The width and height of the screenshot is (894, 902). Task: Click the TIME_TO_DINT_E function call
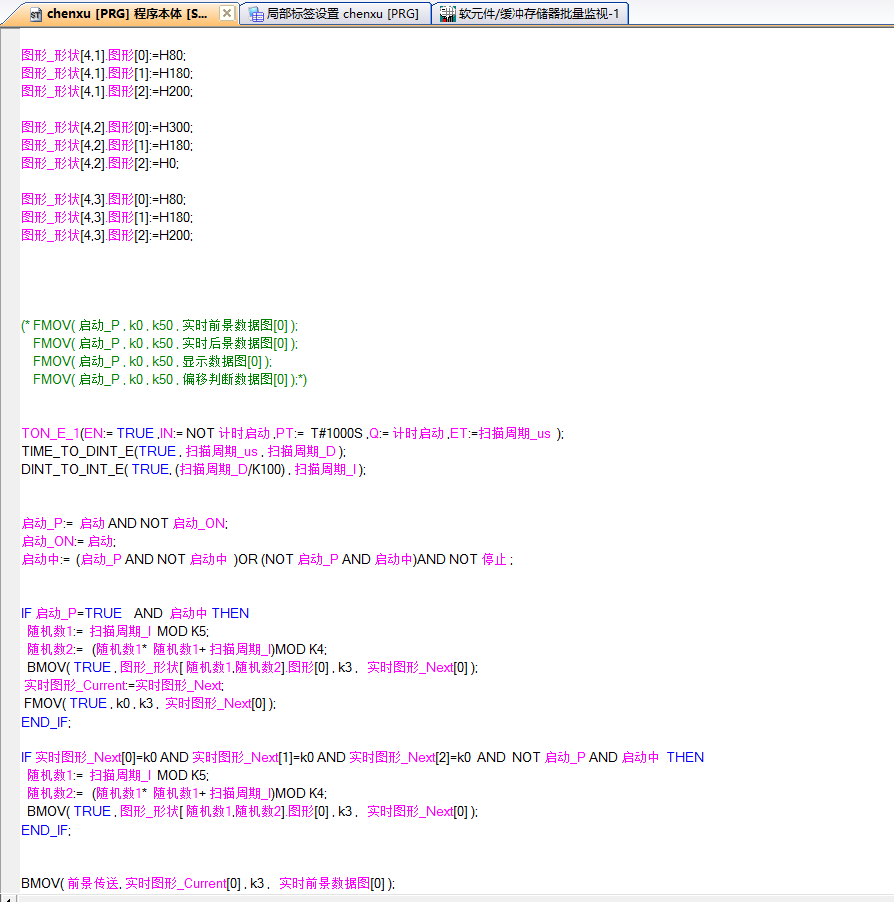pos(77,451)
